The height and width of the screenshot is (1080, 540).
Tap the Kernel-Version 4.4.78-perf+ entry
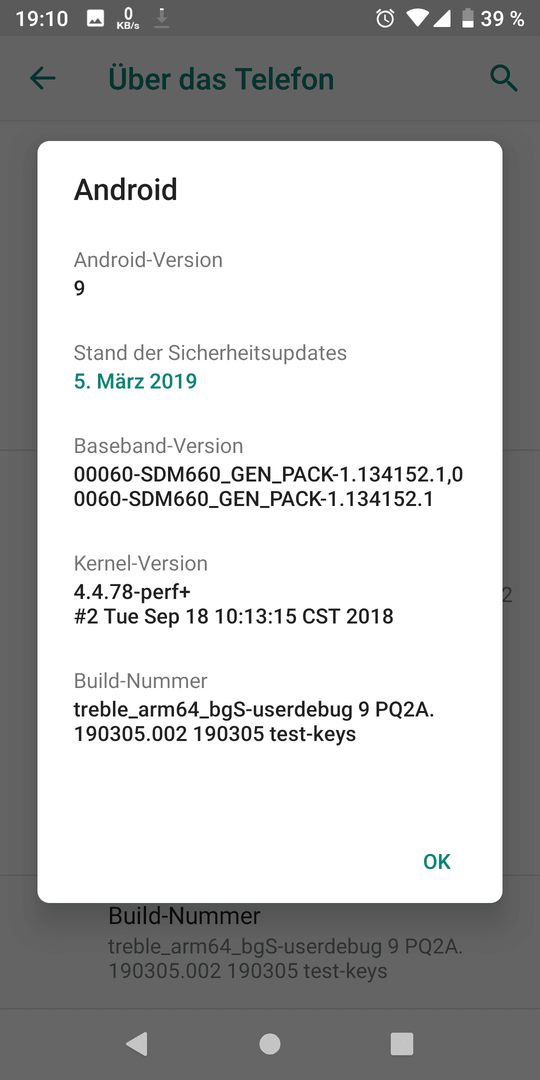tap(233, 592)
